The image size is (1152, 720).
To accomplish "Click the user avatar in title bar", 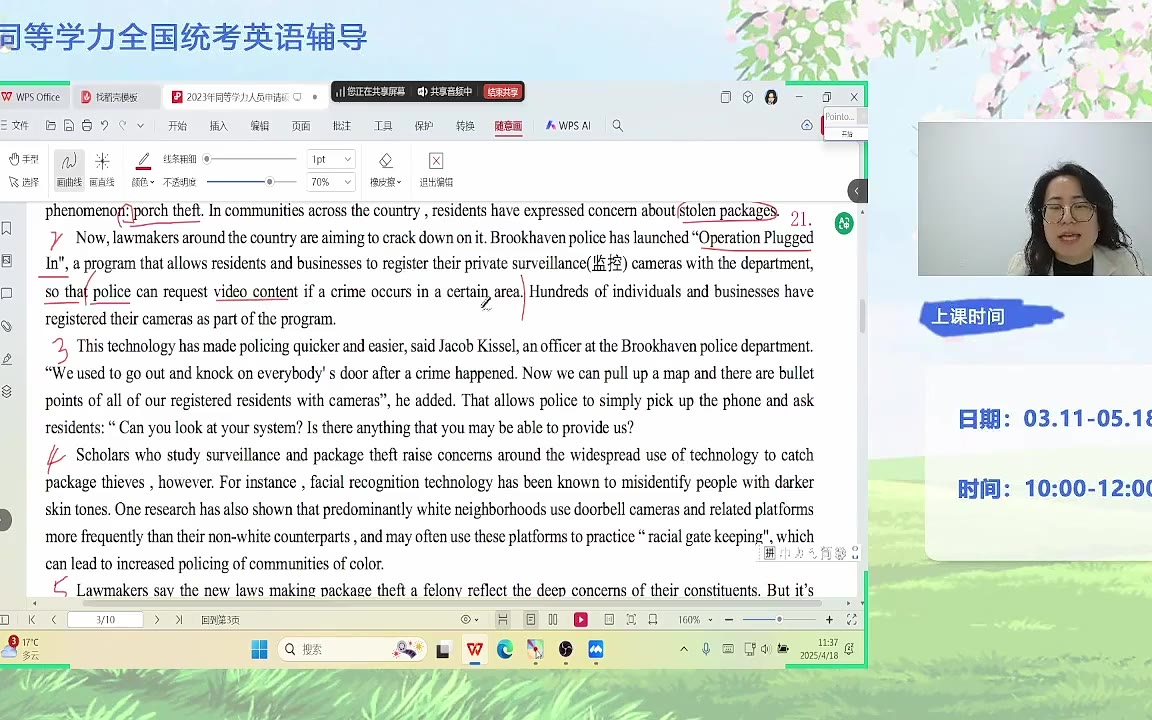I will click(771, 97).
